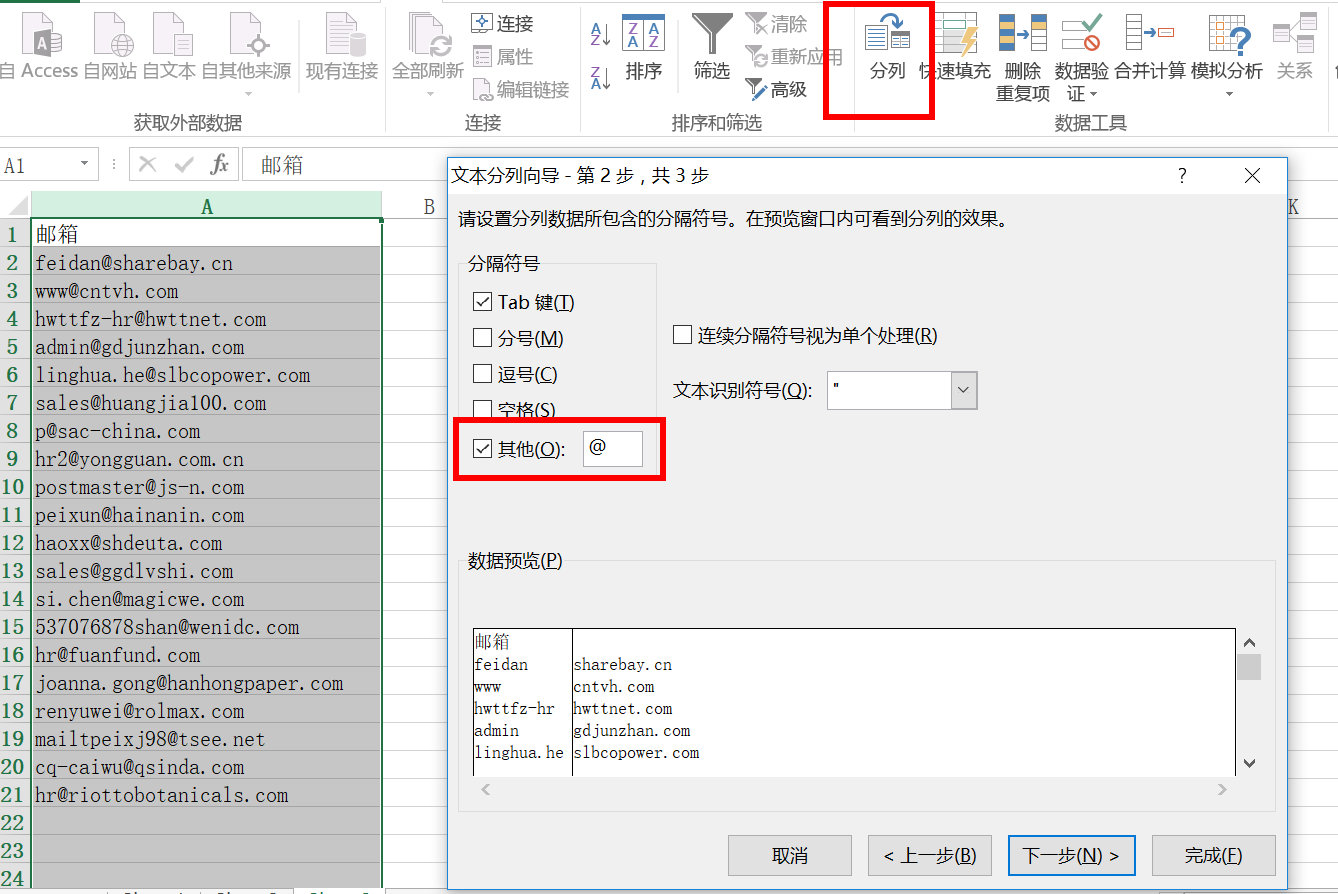The image size is (1338, 894).
Task: Click cell with mailtpeixj98@tsee.net
Action: point(207,739)
